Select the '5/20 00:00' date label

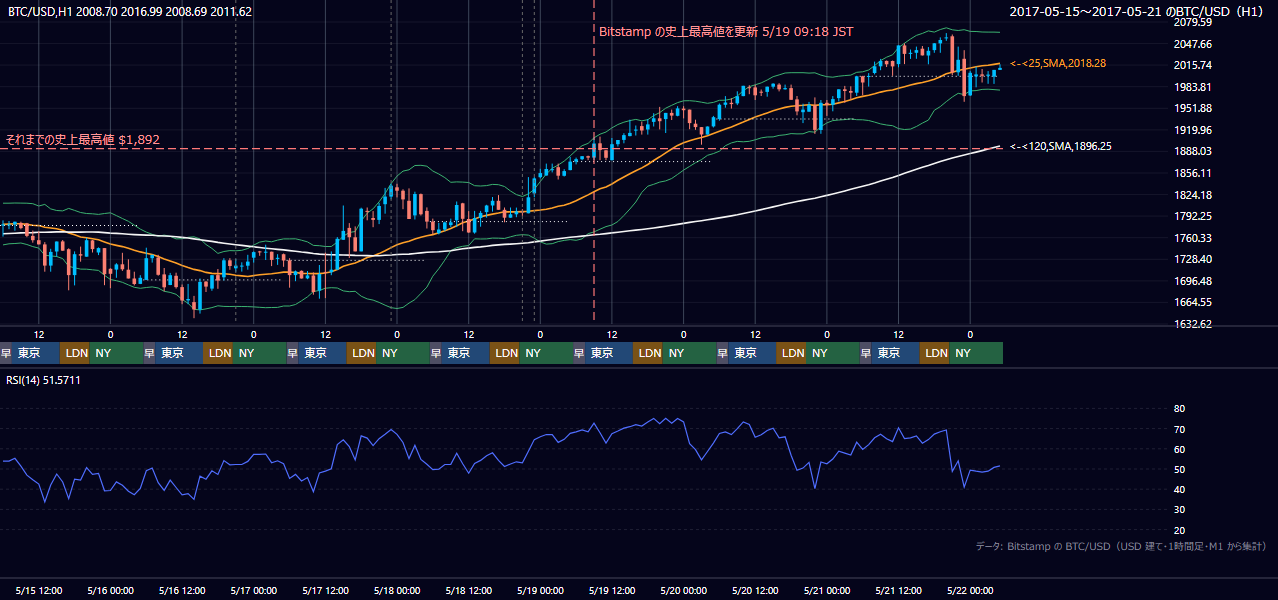(683, 591)
